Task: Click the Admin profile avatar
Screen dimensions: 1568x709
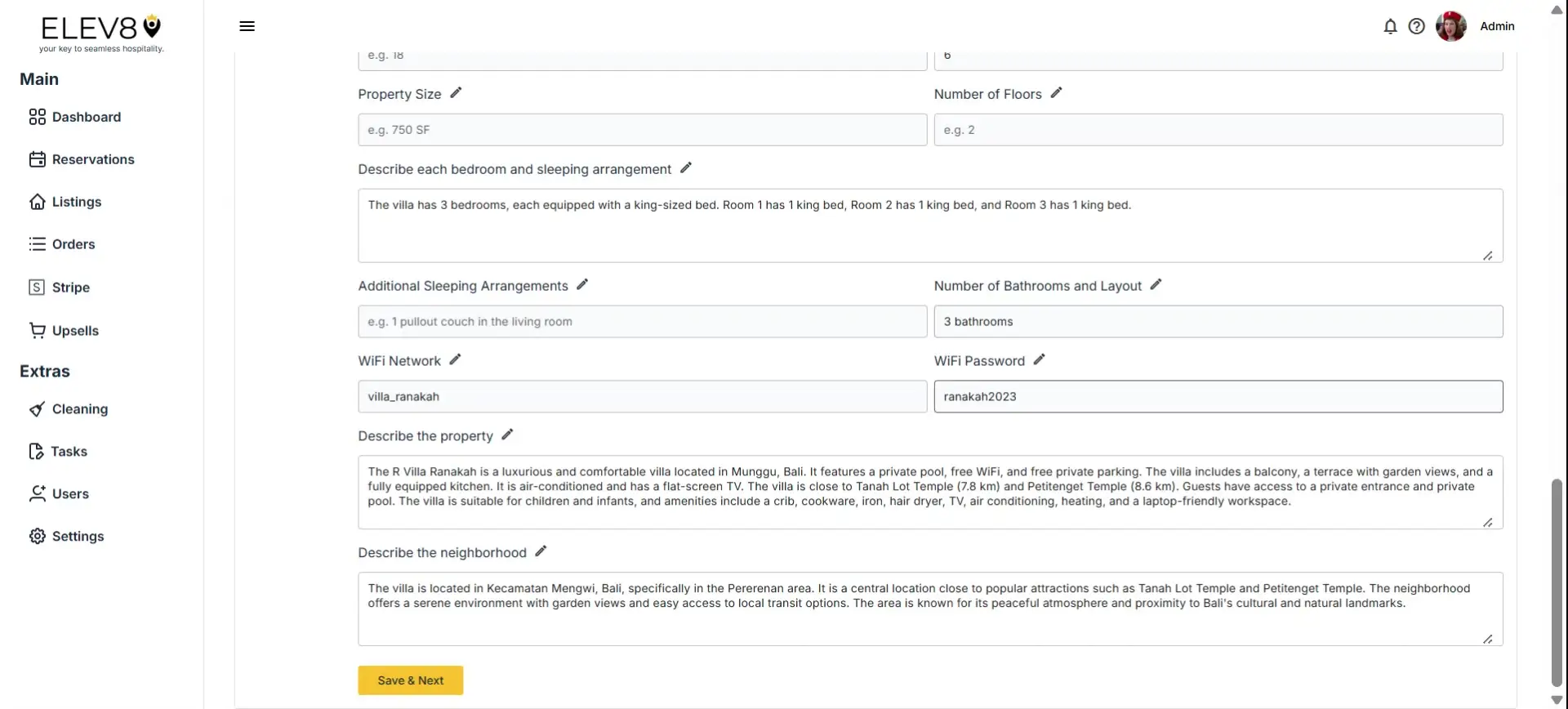Action: [x=1451, y=26]
